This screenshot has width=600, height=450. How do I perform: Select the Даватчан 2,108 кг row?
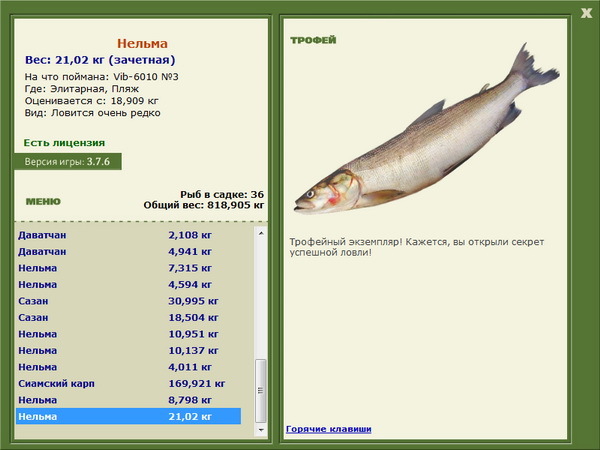(129, 235)
